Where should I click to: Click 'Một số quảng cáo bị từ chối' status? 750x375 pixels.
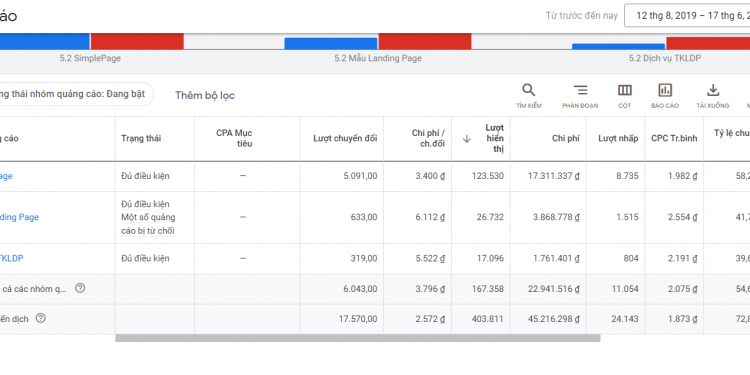coord(148,224)
